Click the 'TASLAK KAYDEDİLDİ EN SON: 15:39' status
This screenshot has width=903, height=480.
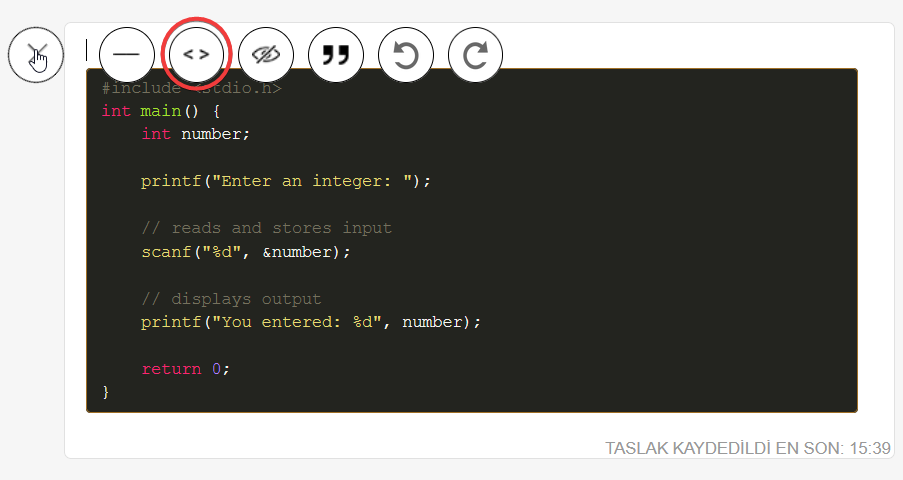pyautogui.click(x=748, y=448)
